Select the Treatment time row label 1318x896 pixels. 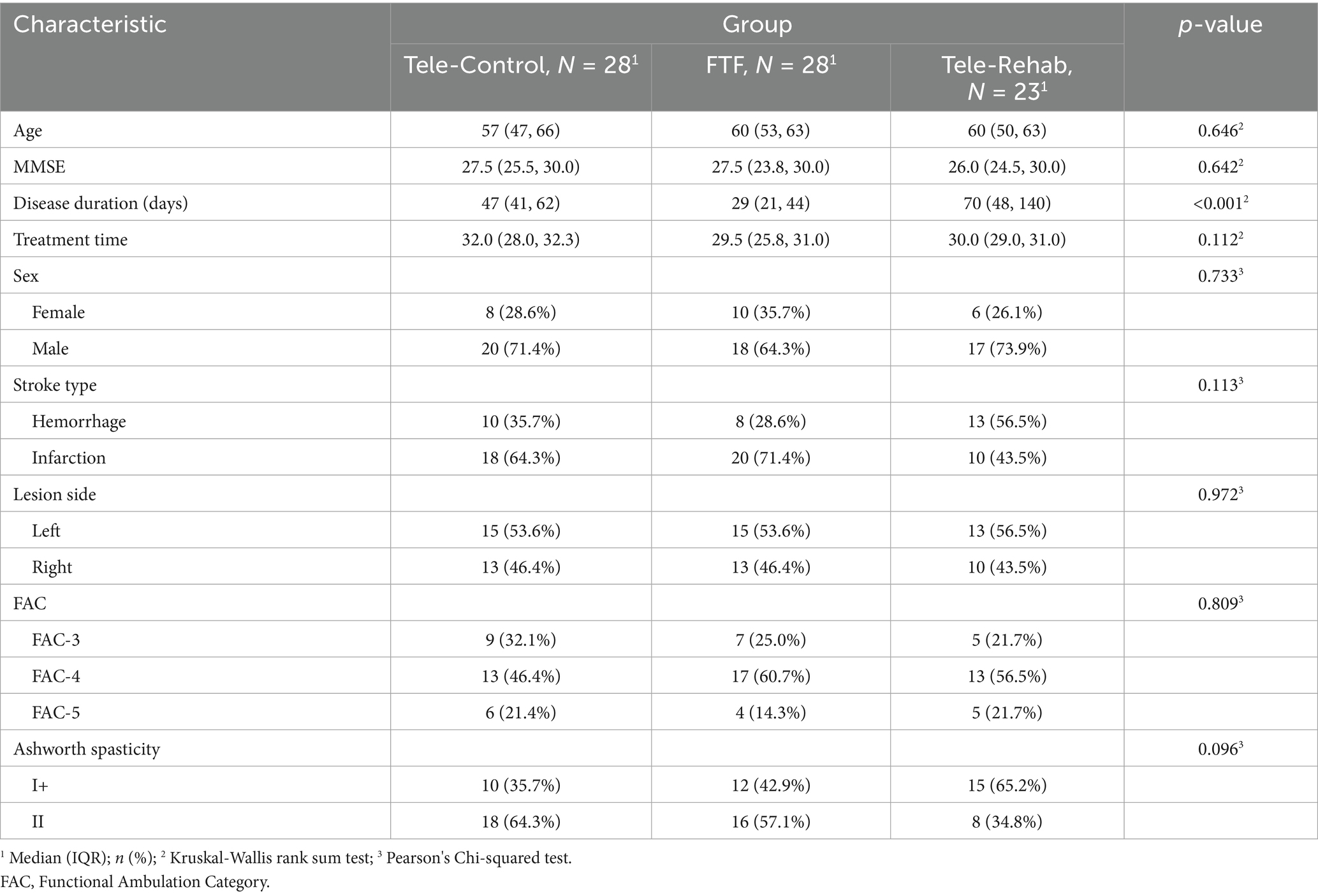tap(71, 240)
